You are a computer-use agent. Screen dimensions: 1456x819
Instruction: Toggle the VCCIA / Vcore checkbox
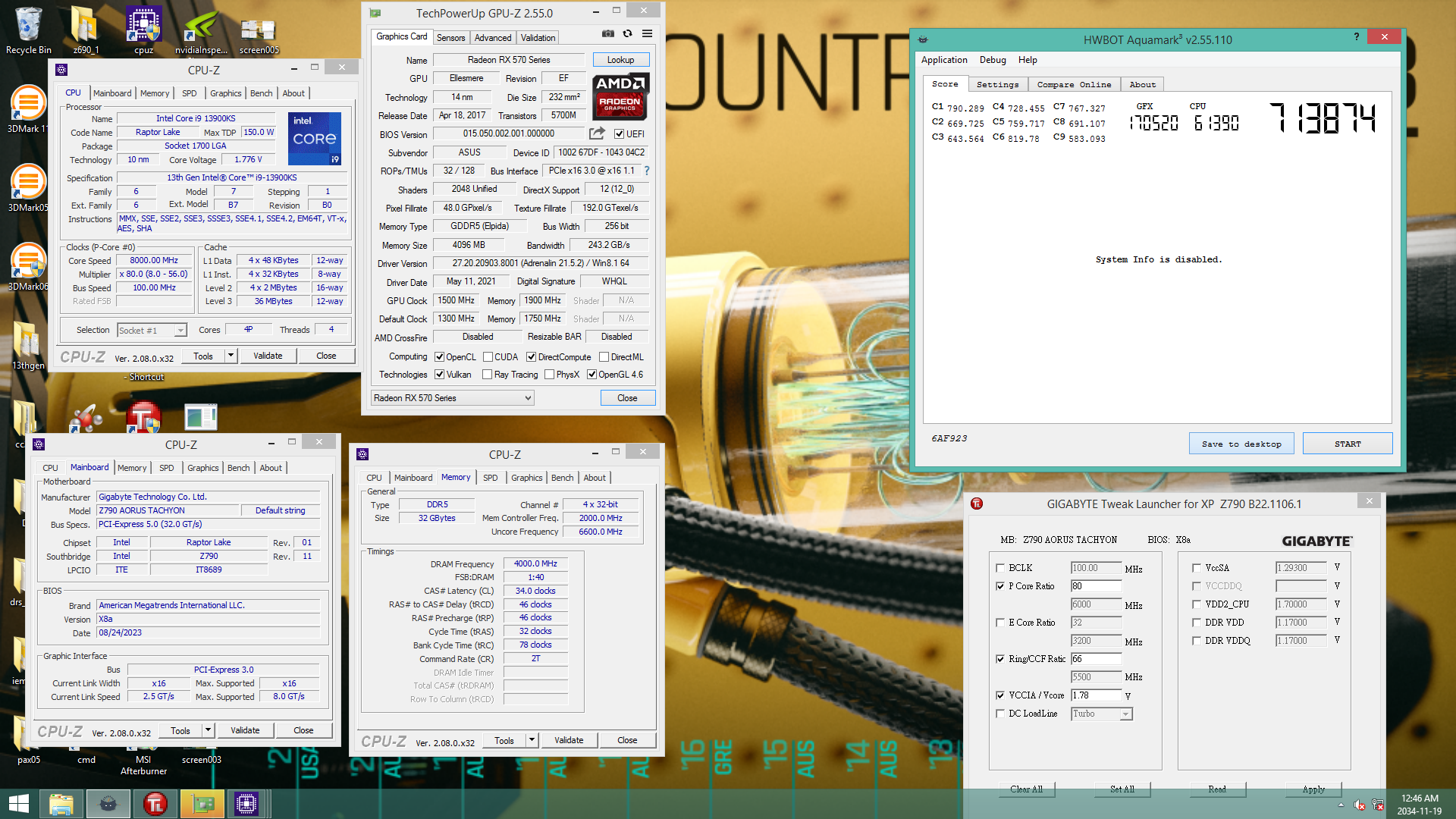point(1000,695)
